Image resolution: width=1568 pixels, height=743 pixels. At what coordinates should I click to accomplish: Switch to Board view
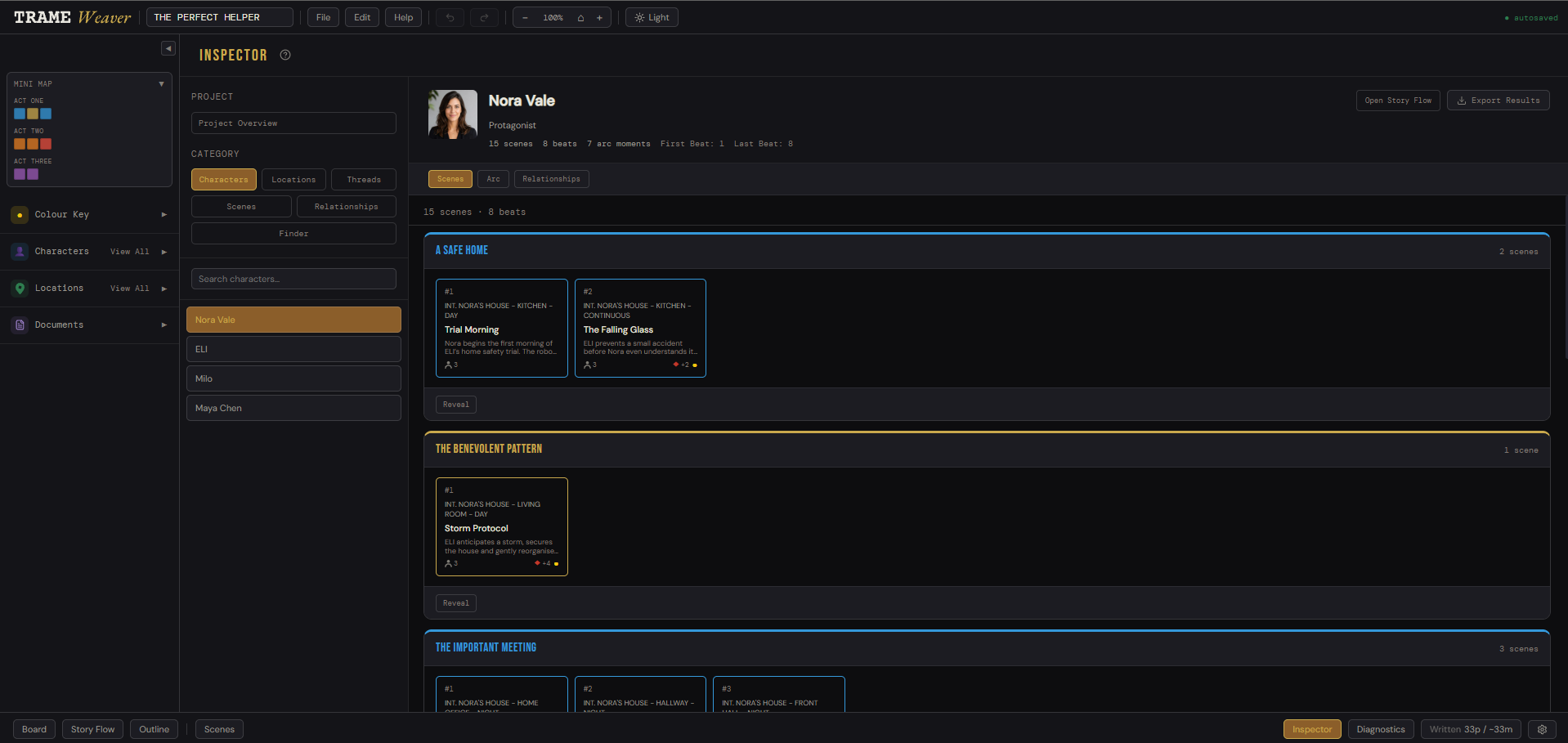tap(34, 729)
